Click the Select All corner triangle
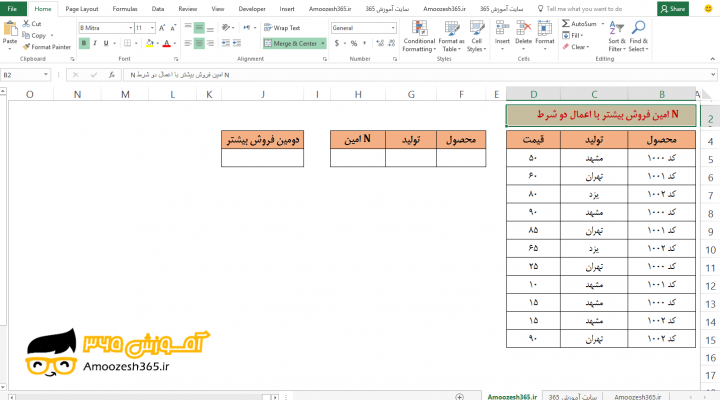The image size is (720, 400). pyautogui.click(x=707, y=95)
